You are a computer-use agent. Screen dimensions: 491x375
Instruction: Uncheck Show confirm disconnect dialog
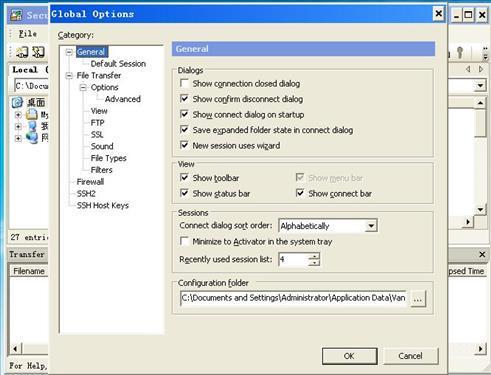click(x=184, y=99)
